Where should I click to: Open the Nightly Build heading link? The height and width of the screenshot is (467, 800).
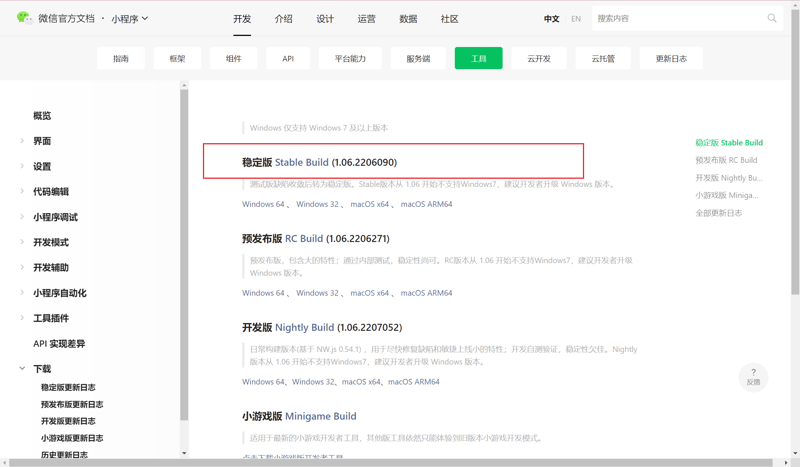305,327
